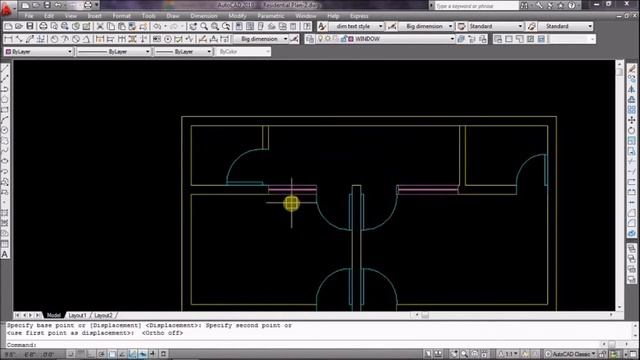
Task: Switch to the Layout1 tab
Action: coord(77,316)
